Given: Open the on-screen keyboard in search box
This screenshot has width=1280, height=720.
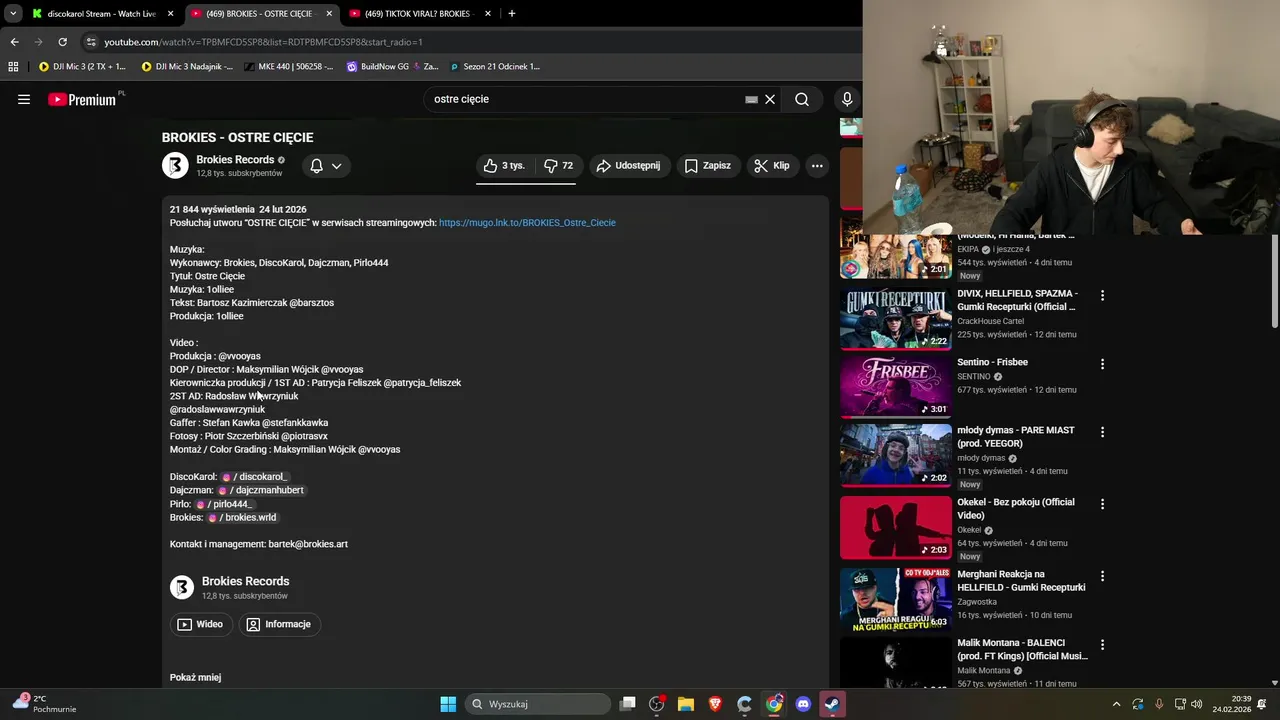Looking at the screenshot, I should (751, 99).
